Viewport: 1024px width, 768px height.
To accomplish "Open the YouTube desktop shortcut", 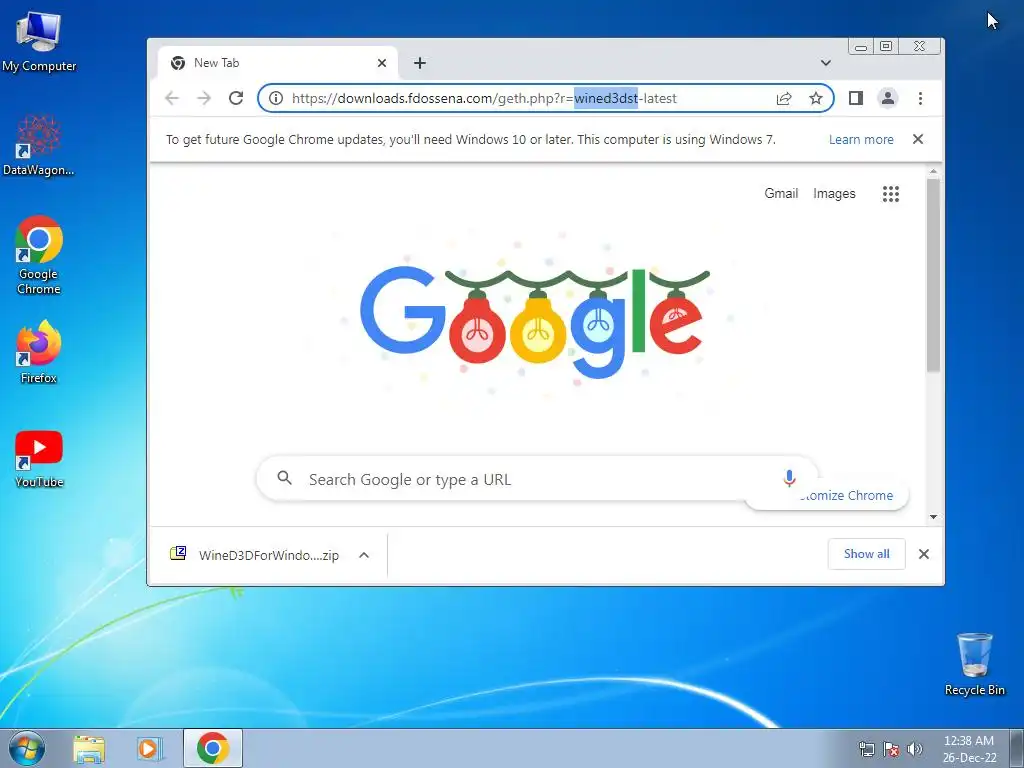I will click(39, 458).
